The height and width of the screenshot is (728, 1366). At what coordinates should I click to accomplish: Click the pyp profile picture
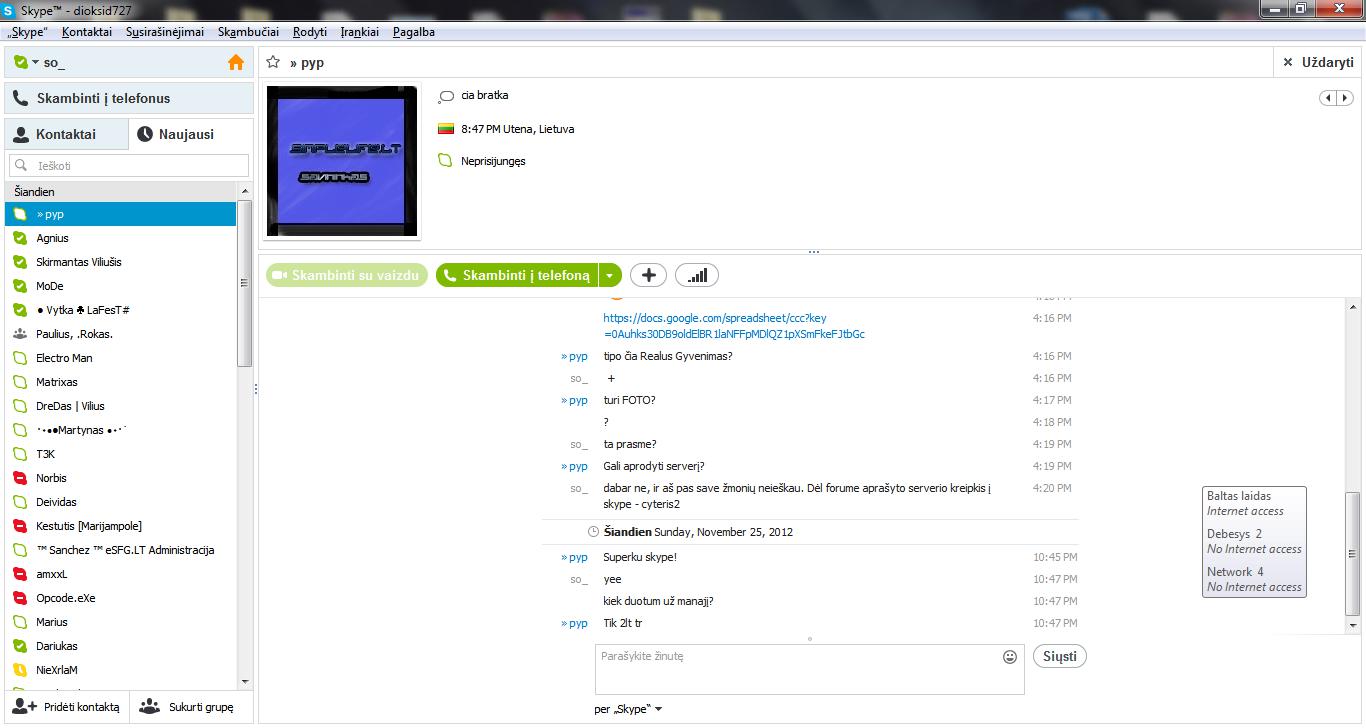coord(341,161)
